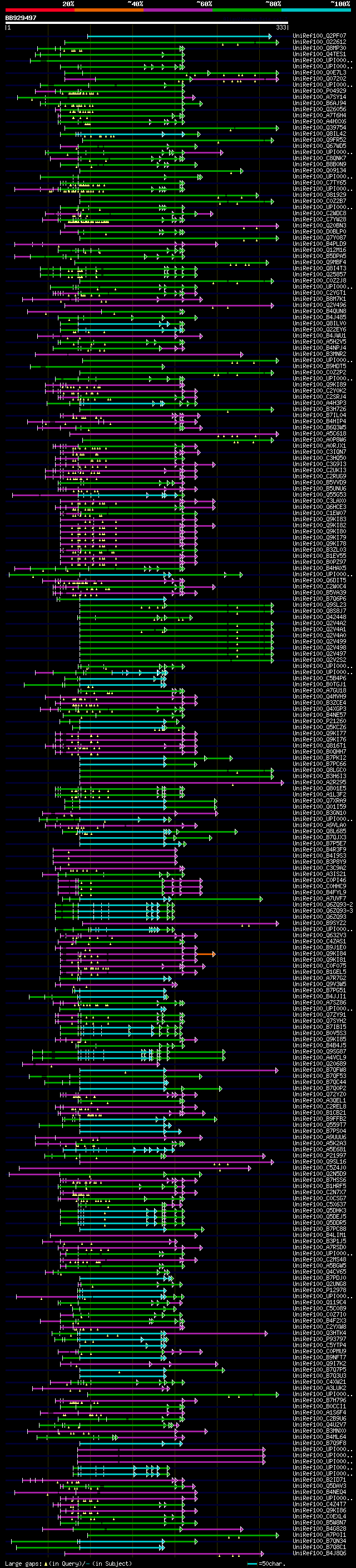Select label UniRef100_C0Z2B7

[x=319, y=201]
